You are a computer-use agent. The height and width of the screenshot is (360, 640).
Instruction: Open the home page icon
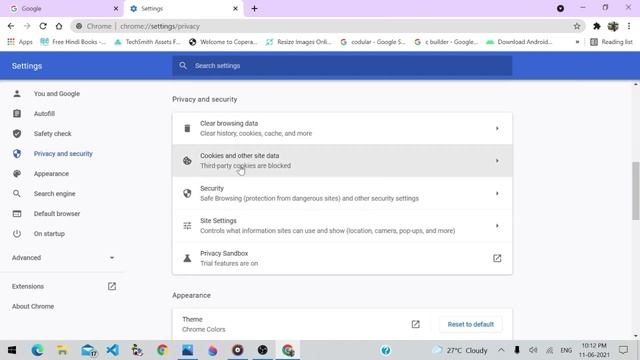point(59,26)
